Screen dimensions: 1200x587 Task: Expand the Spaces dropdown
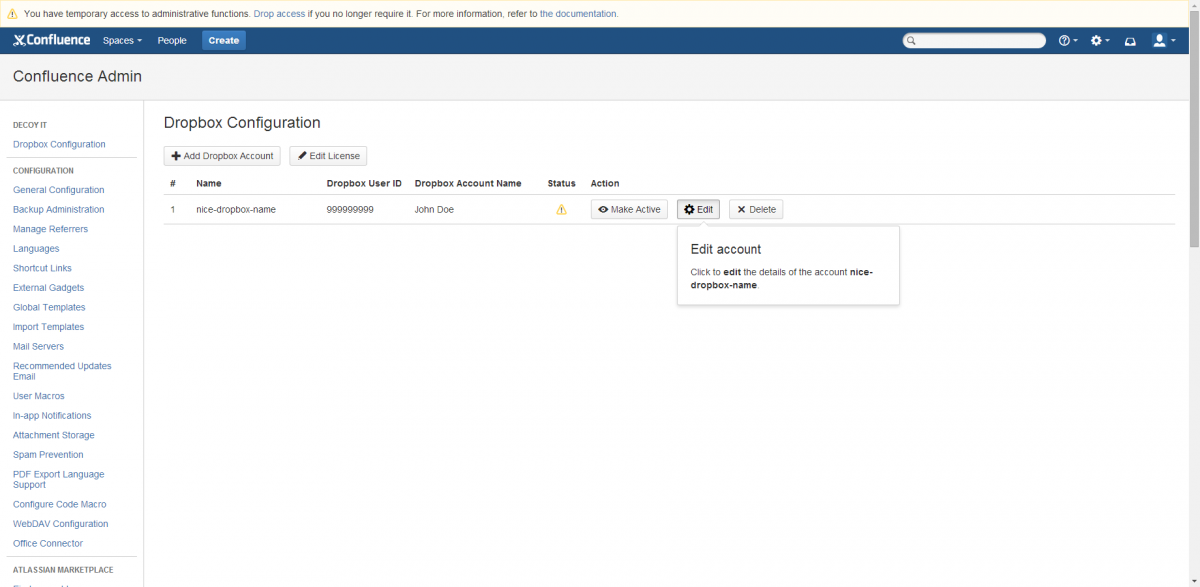pyautogui.click(x=122, y=41)
